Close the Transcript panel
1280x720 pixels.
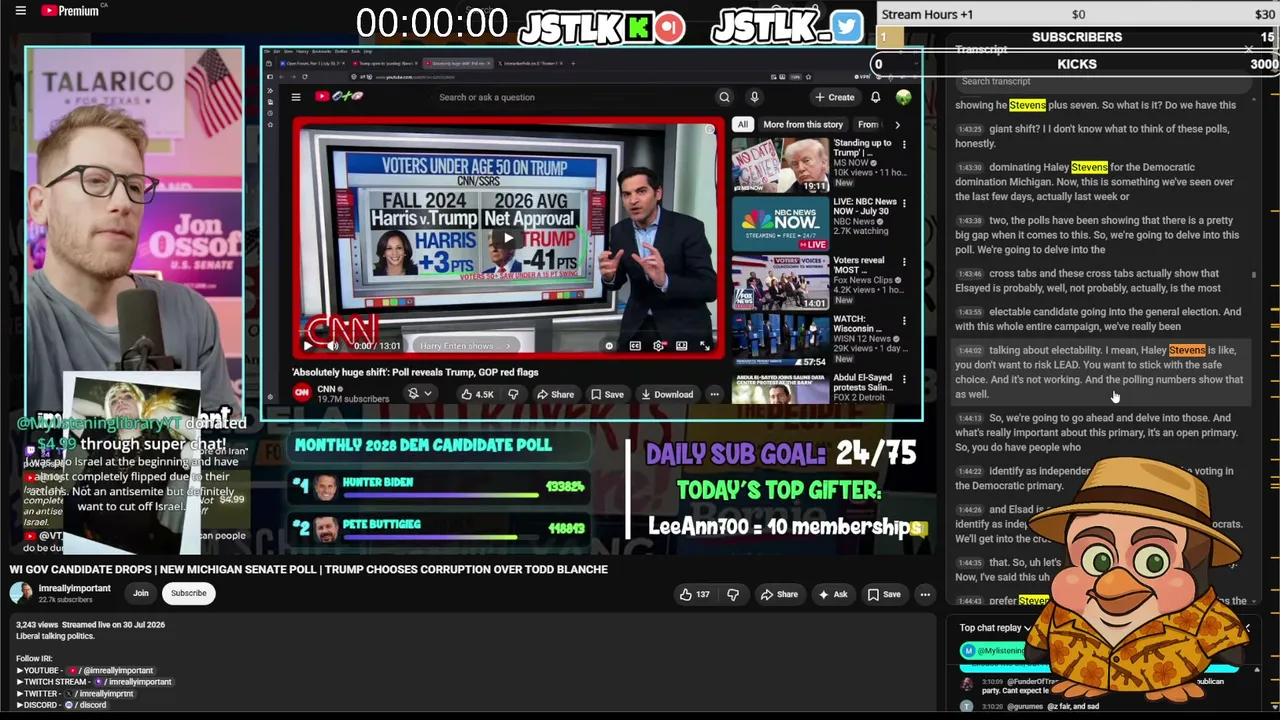(1248, 49)
